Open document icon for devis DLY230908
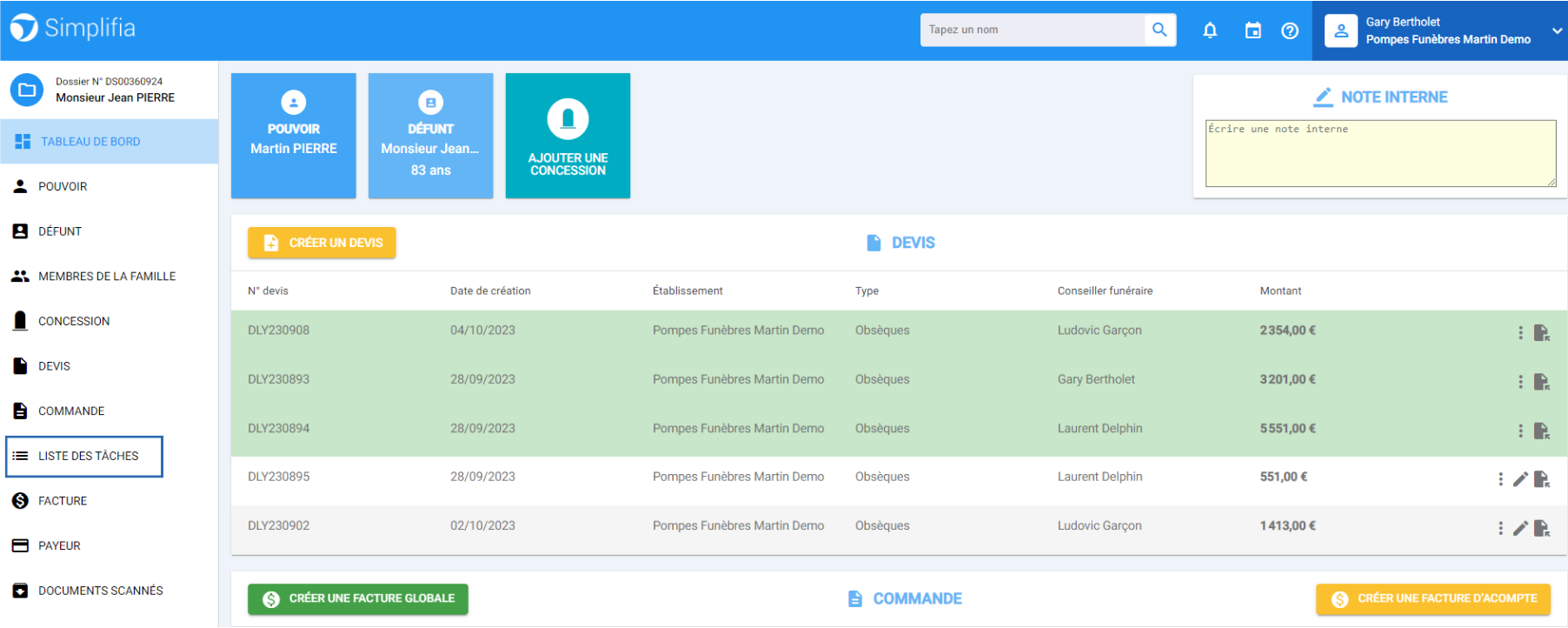 click(1542, 332)
